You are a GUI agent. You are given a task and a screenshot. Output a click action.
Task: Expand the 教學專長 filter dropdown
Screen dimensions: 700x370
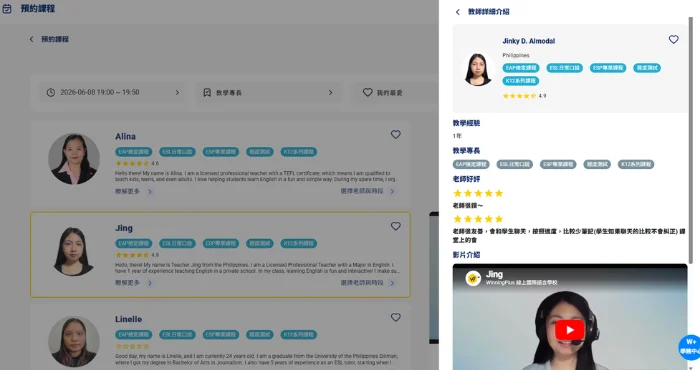click(x=268, y=92)
